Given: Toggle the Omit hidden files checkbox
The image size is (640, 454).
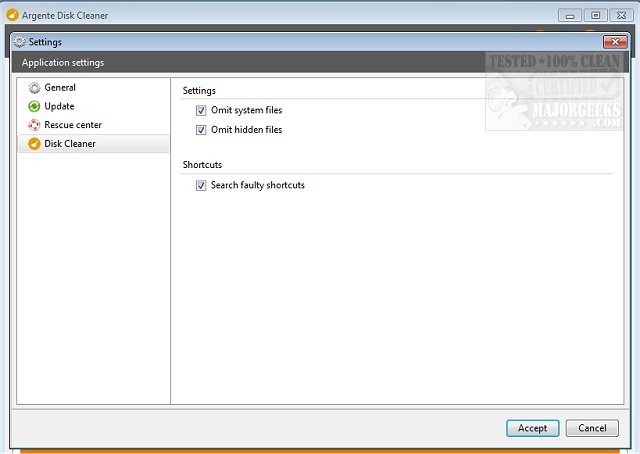Looking at the screenshot, I should point(201,130).
